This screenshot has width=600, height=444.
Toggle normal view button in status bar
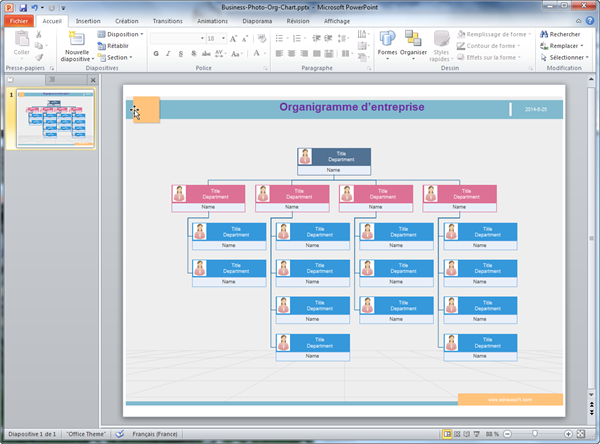pyautogui.click(x=447, y=435)
